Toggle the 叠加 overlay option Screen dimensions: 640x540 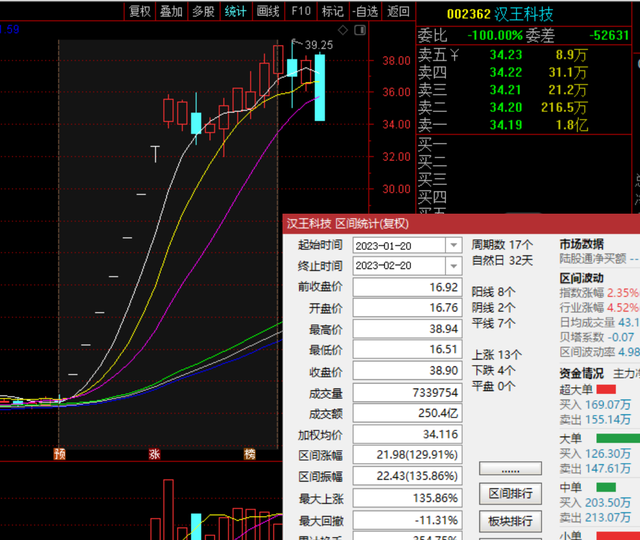click(x=171, y=11)
